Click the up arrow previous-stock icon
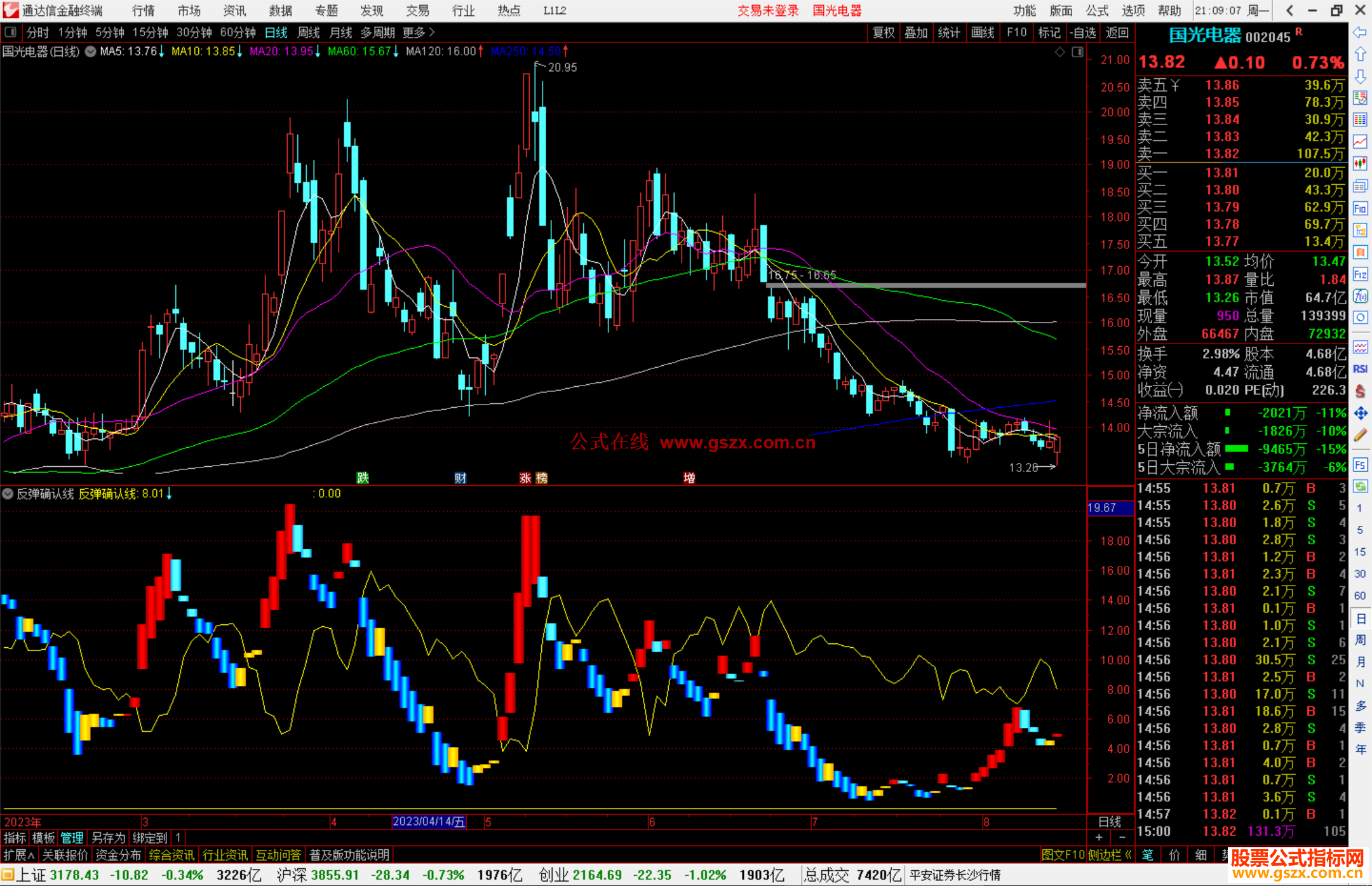Image resolution: width=1372 pixels, height=886 pixels. [x=1360, y=55]
